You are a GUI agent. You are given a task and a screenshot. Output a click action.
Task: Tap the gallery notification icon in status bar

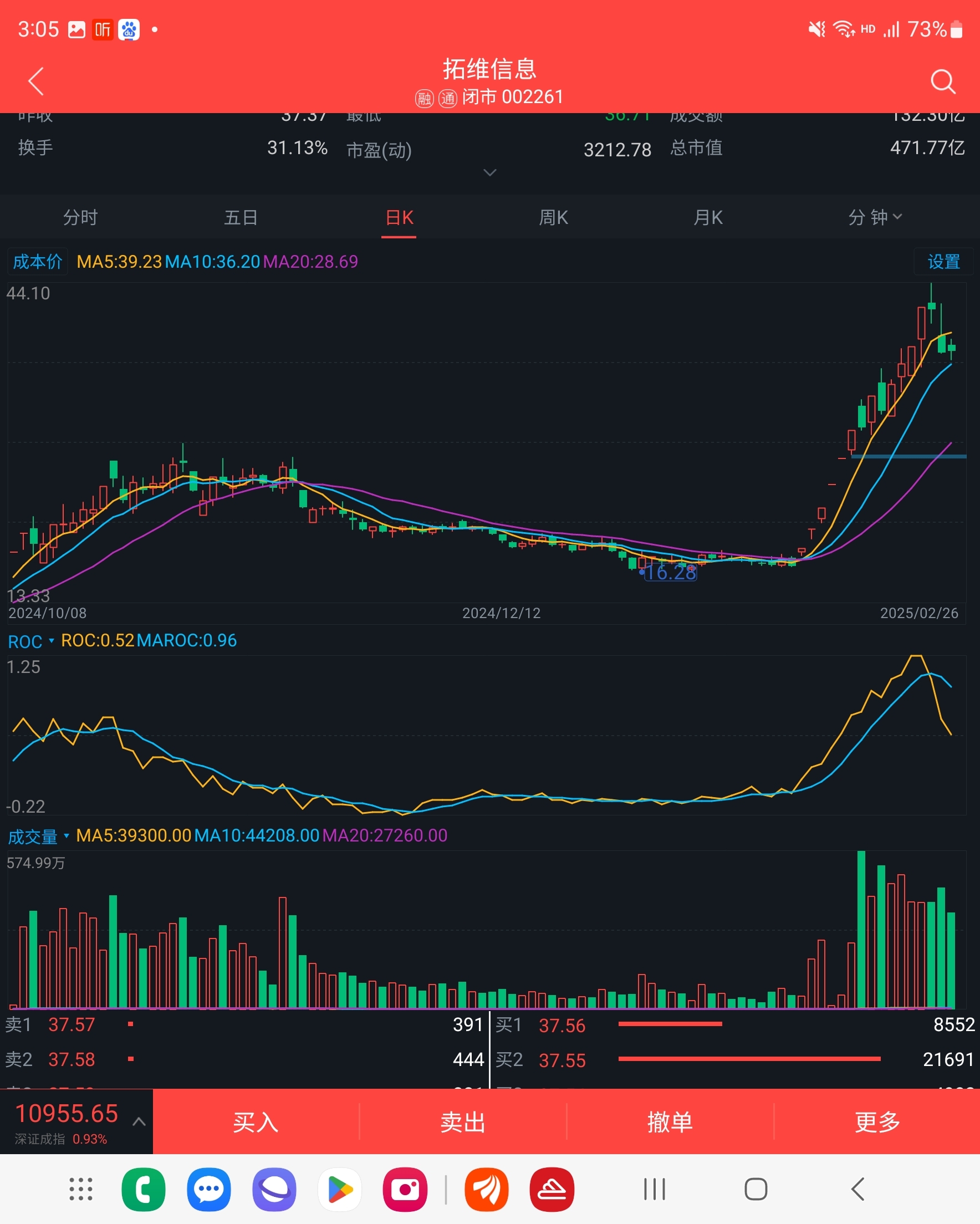click(76, 29)
